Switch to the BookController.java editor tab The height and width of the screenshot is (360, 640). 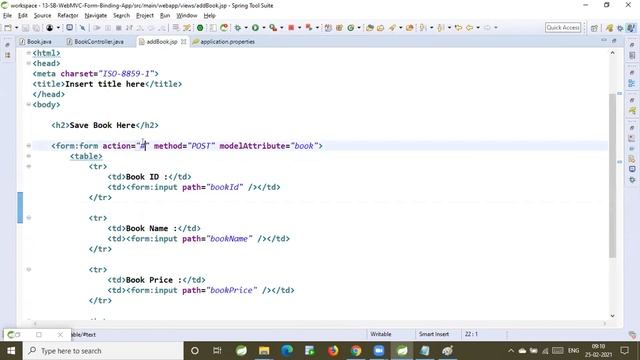95,42
